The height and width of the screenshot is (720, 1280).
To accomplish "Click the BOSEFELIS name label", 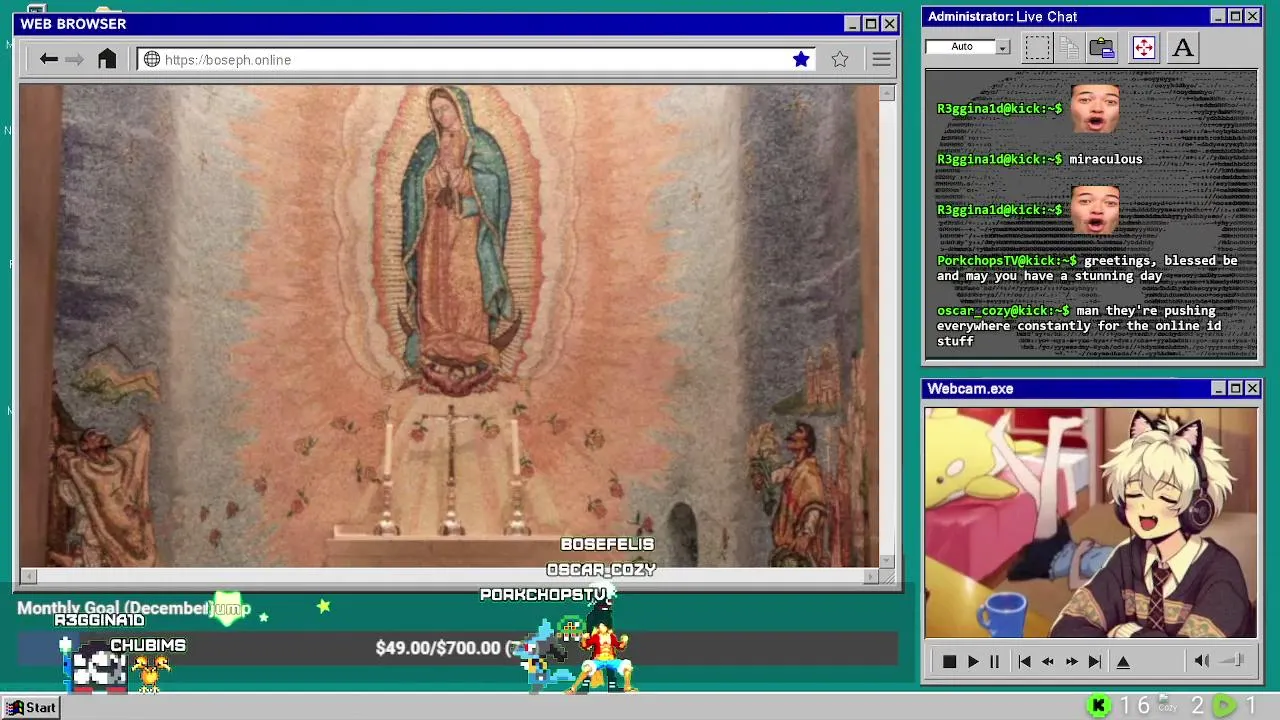I will tap(607, 544).
